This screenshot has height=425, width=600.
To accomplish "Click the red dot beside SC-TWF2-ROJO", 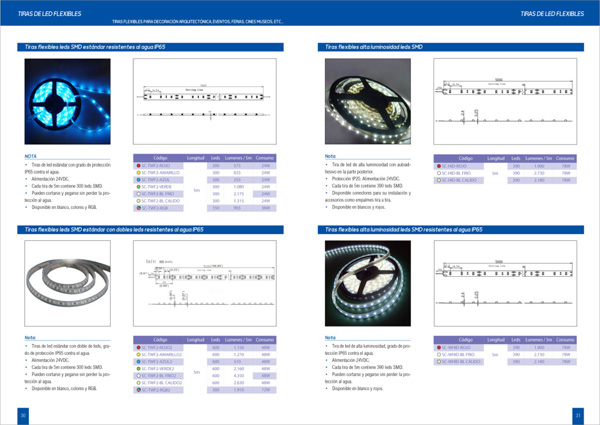I will [x=139, y=166].
